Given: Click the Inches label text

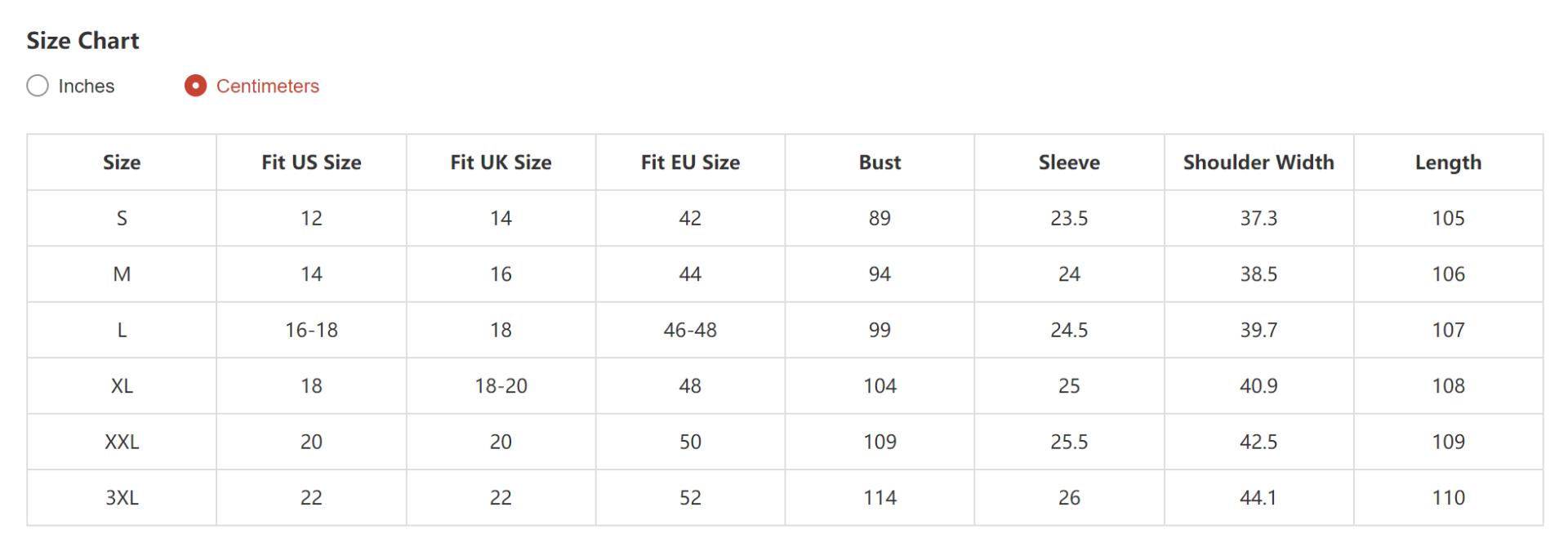Looking at the screenshot, I should click(x=87, y=86).
